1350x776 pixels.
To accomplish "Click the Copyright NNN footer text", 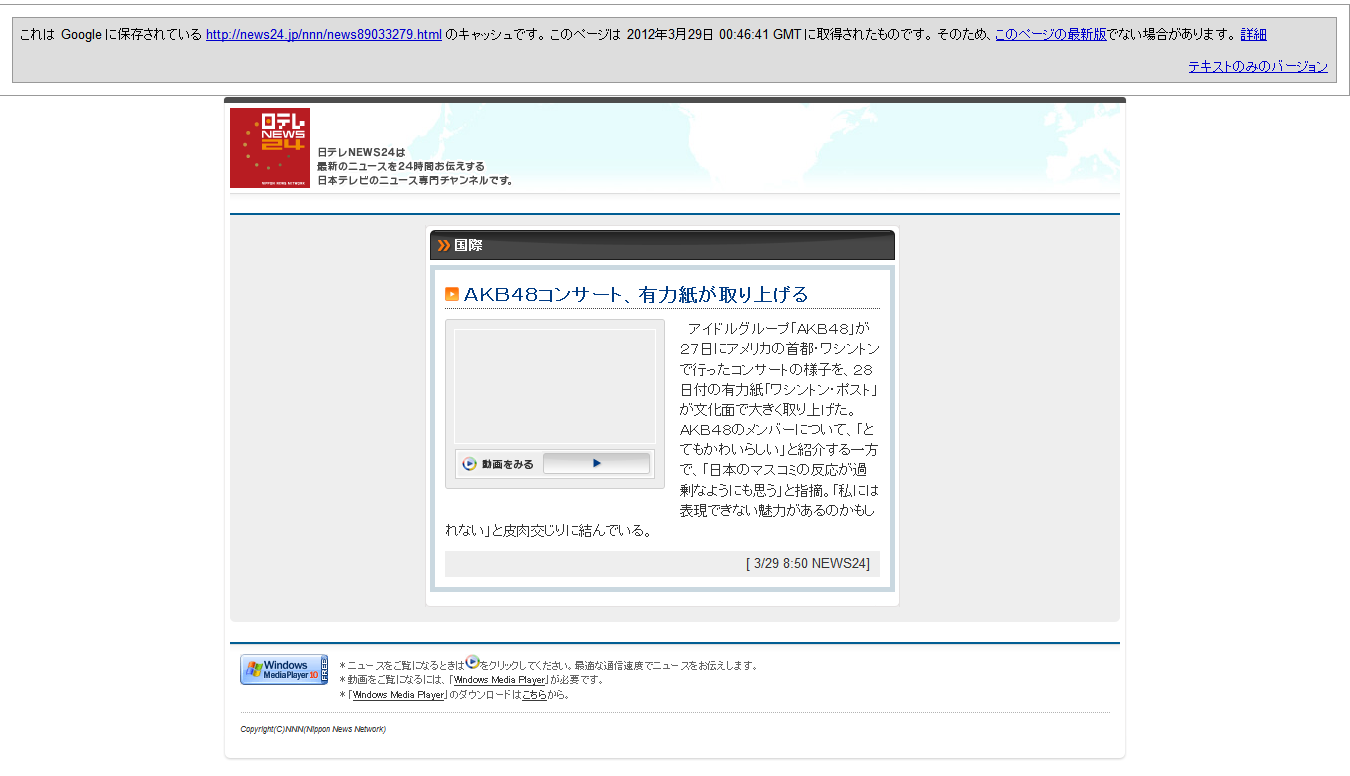I will click(313, 729).
